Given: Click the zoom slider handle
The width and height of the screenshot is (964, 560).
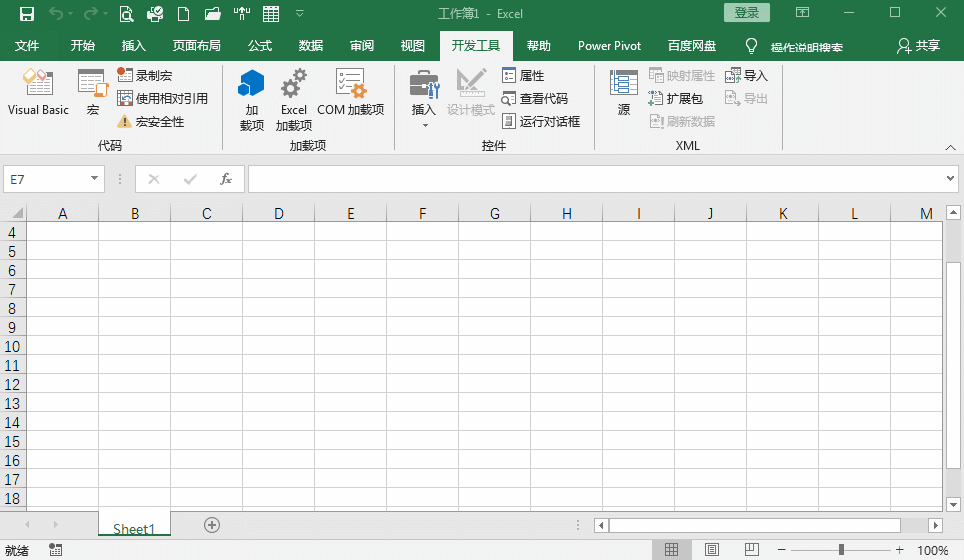Looking at the screenshot, I should click(841, 550).
